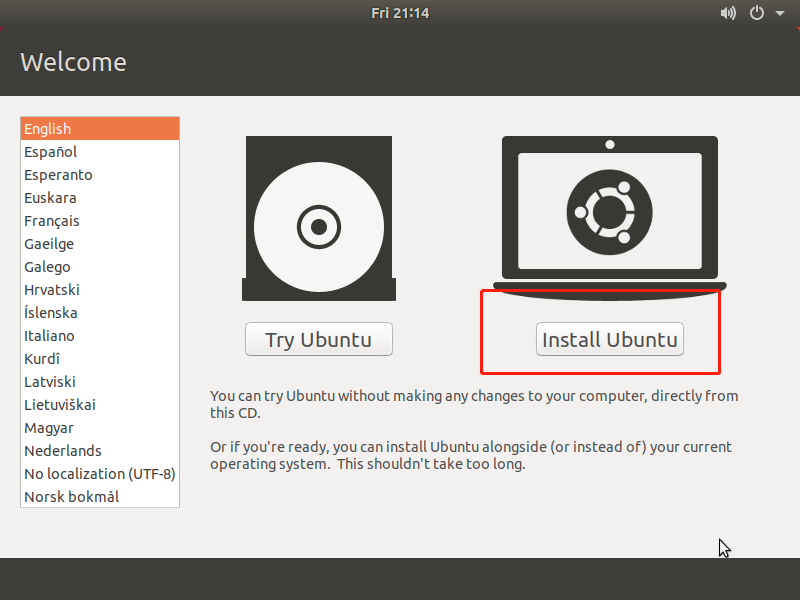Choose Esperanto language
This screenshot has height=600, width=800.
pyautogui.click(x=100, y=174)
